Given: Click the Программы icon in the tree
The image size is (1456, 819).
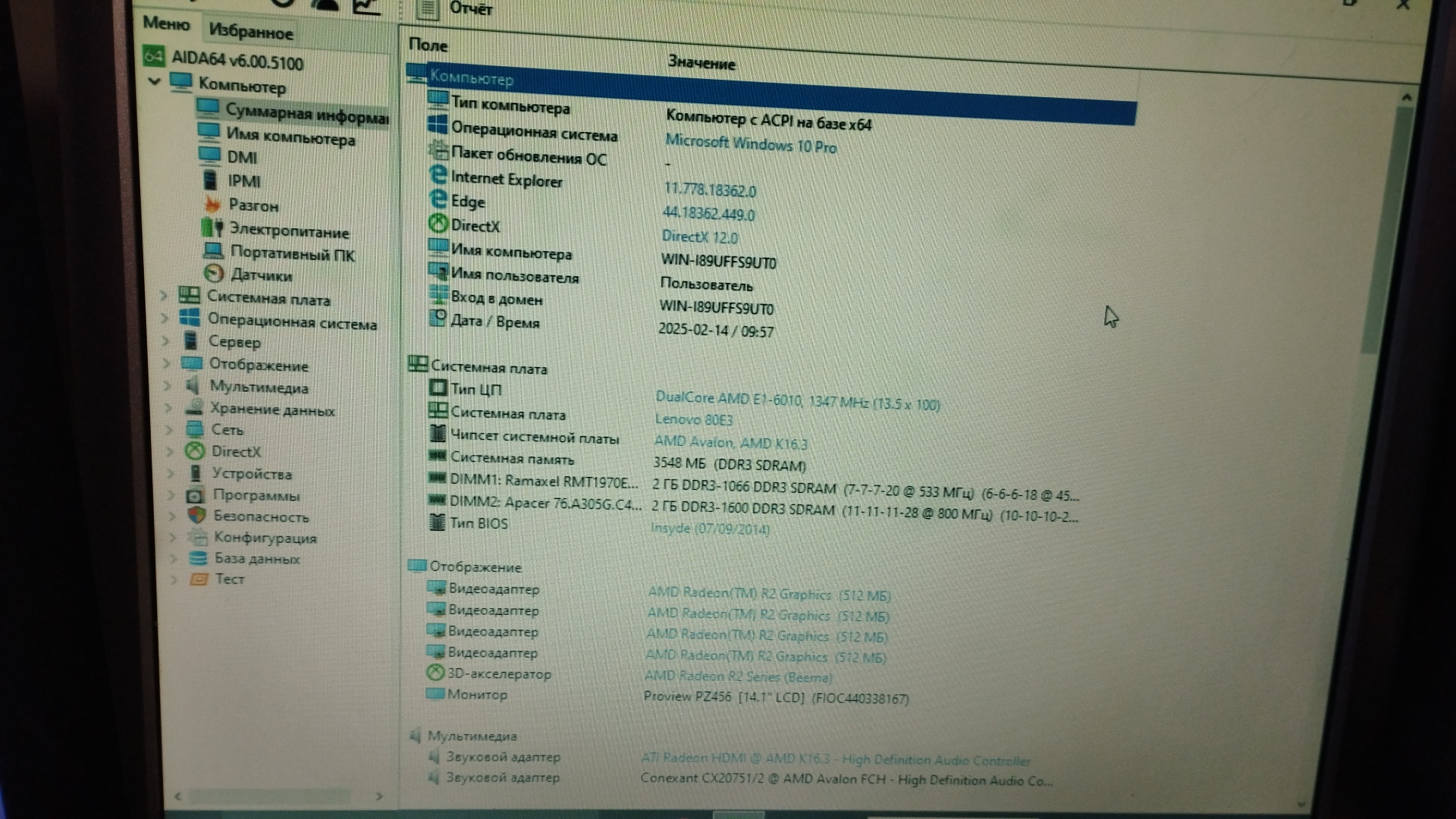Looking at the screenshot, I should (196, 495).
